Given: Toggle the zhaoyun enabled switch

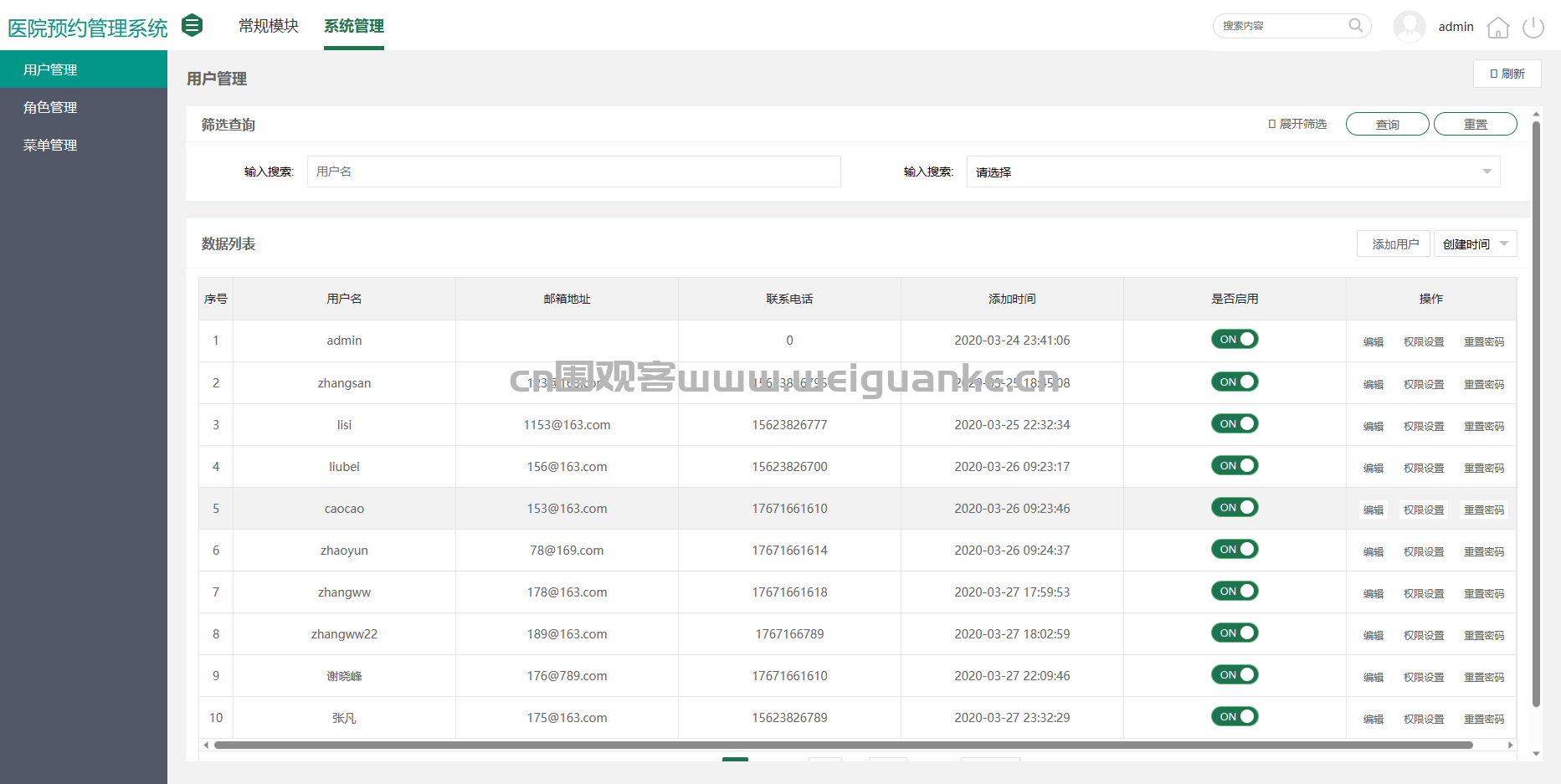Looking at the screenshot, I should [1235, 549].
